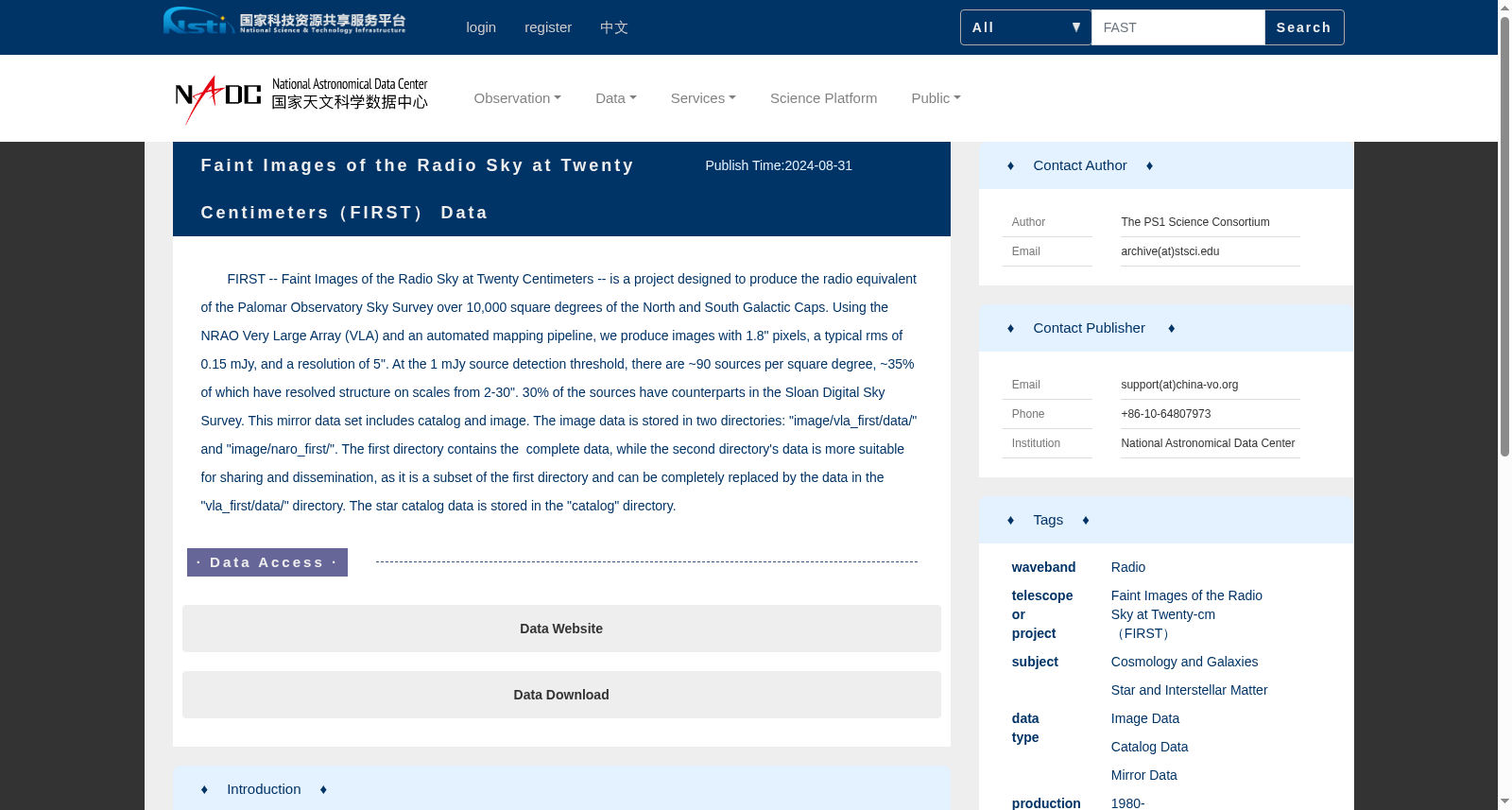This screenshot has width=1512, height=810.
Task: Select the Star and Interstellar Matter tag
Action: tap(1189, 690)
